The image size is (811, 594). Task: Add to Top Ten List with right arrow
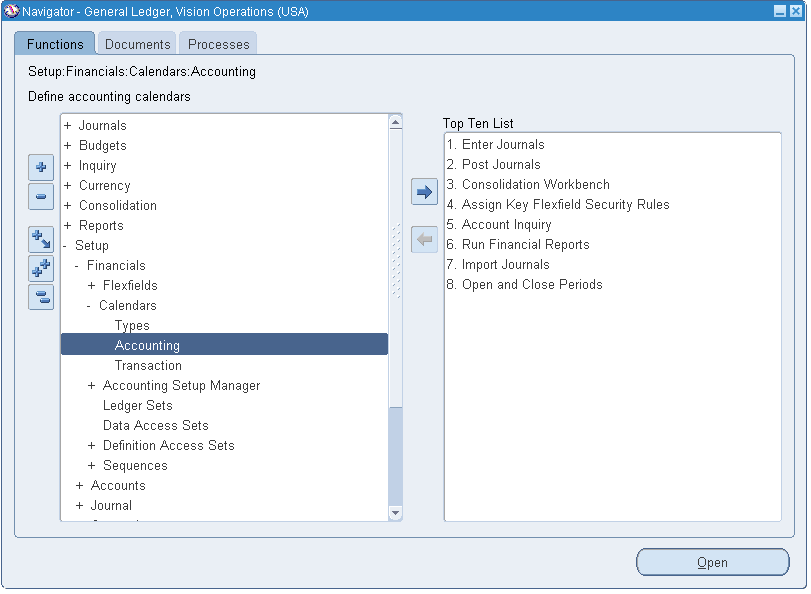pyautogui.click(x=424, y=192)
